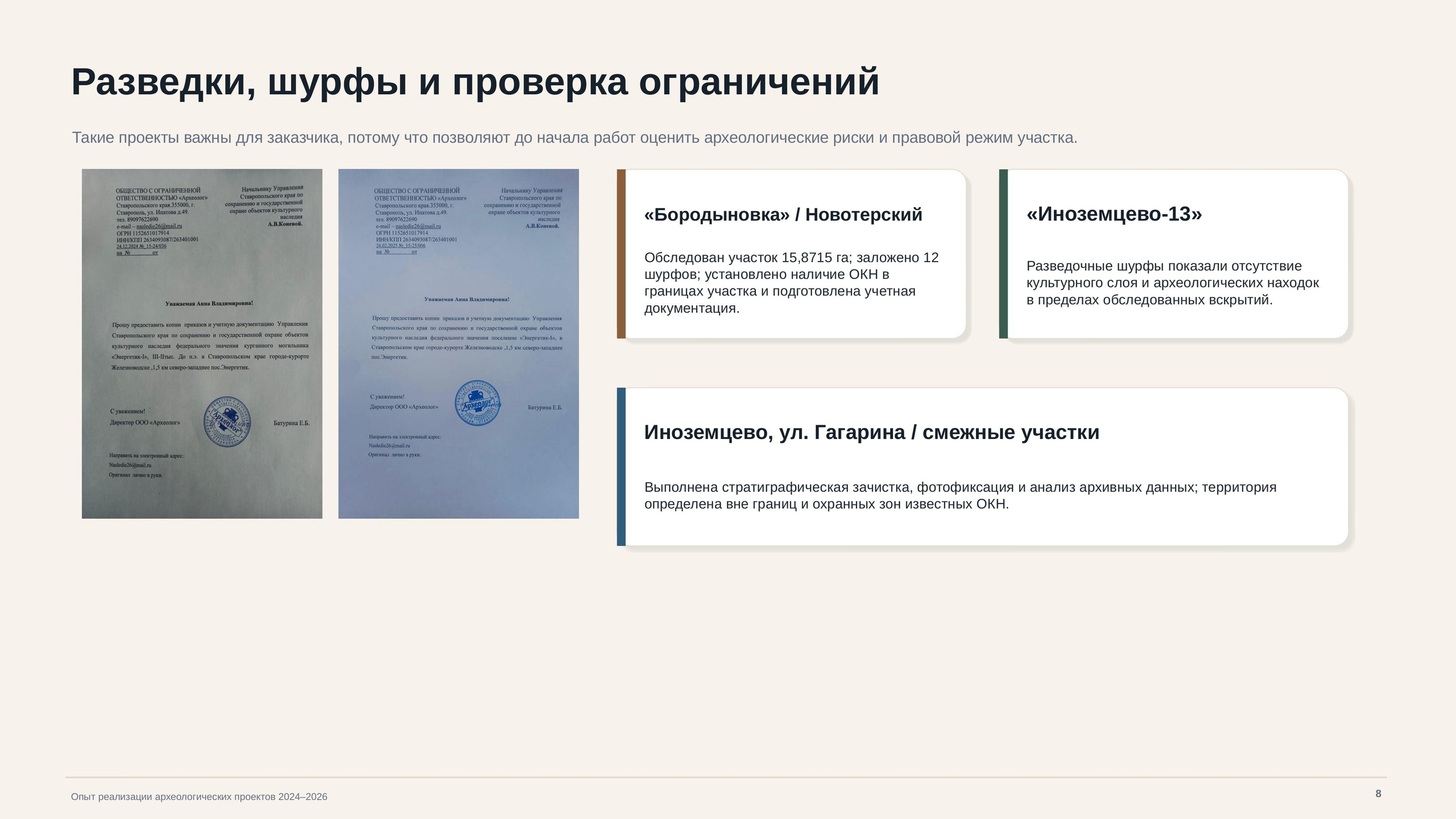1456x819 pixels.
Task: Click the footer text 'Опыт реализации археологических проектов 2024–2026'
Action: click(199, 797)
